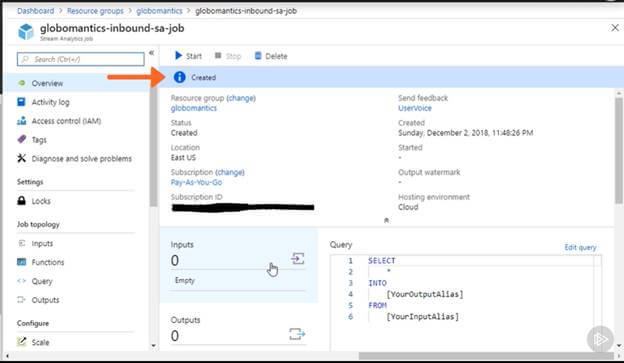Click the Stream Analytics job cube icon
Viewport: 624px width, 363px height.
coord(26,32)
